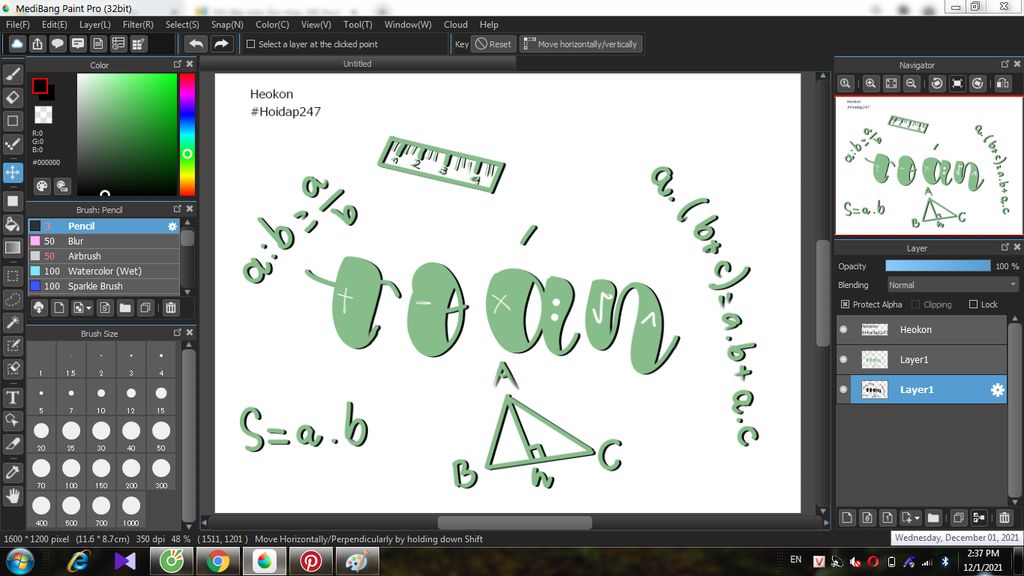Toggle visibility of Heokon layer
The image size is (1024, 576).
843,330
